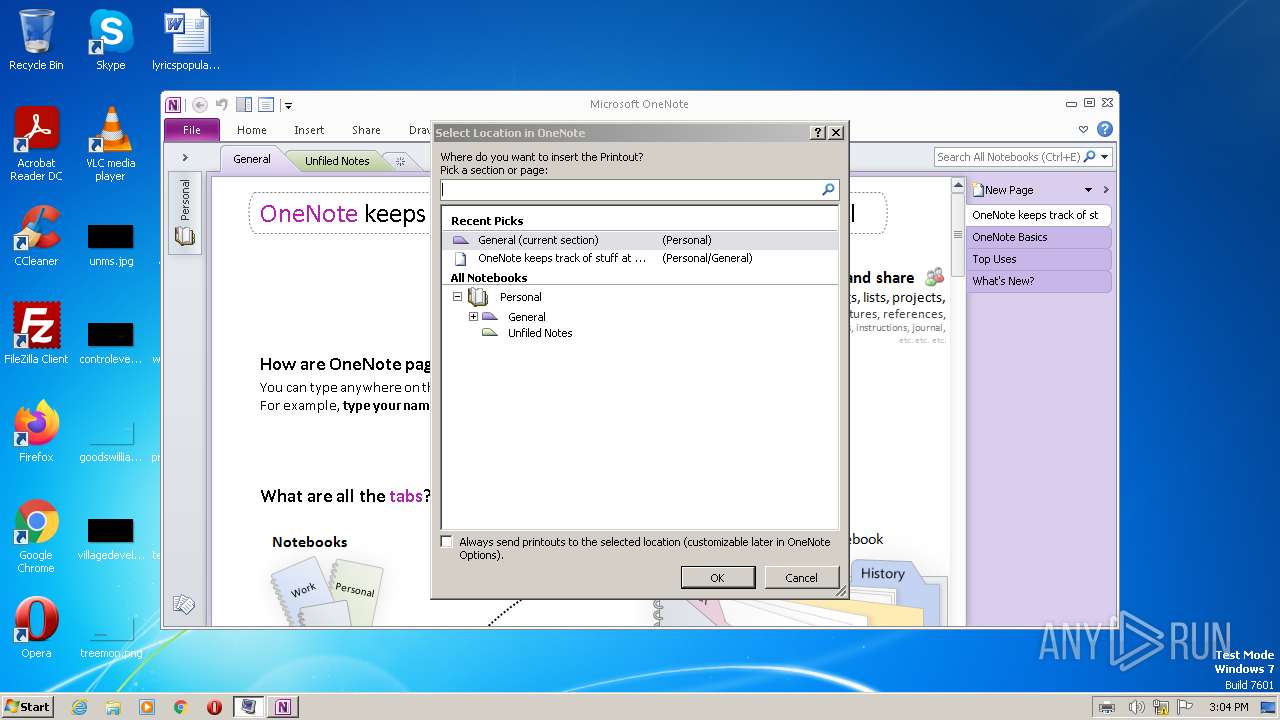Collapse the Personal notebook tree node
Screen dimensions: 1280x720
457,297
